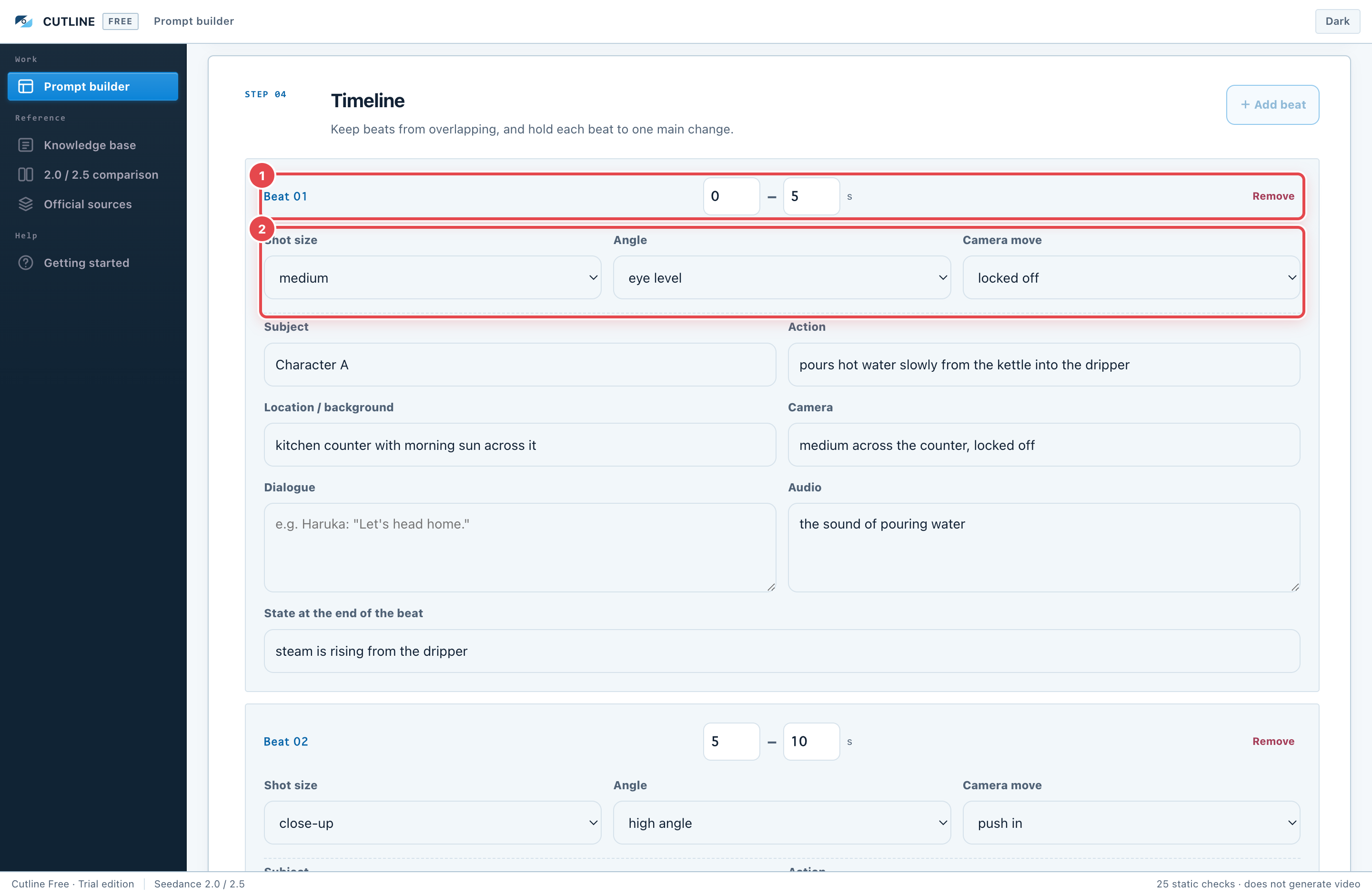This screenshot has width=1372, height=896.
Task: Click 'Cutline Free · Trial edition' status text
Action: 72,884
